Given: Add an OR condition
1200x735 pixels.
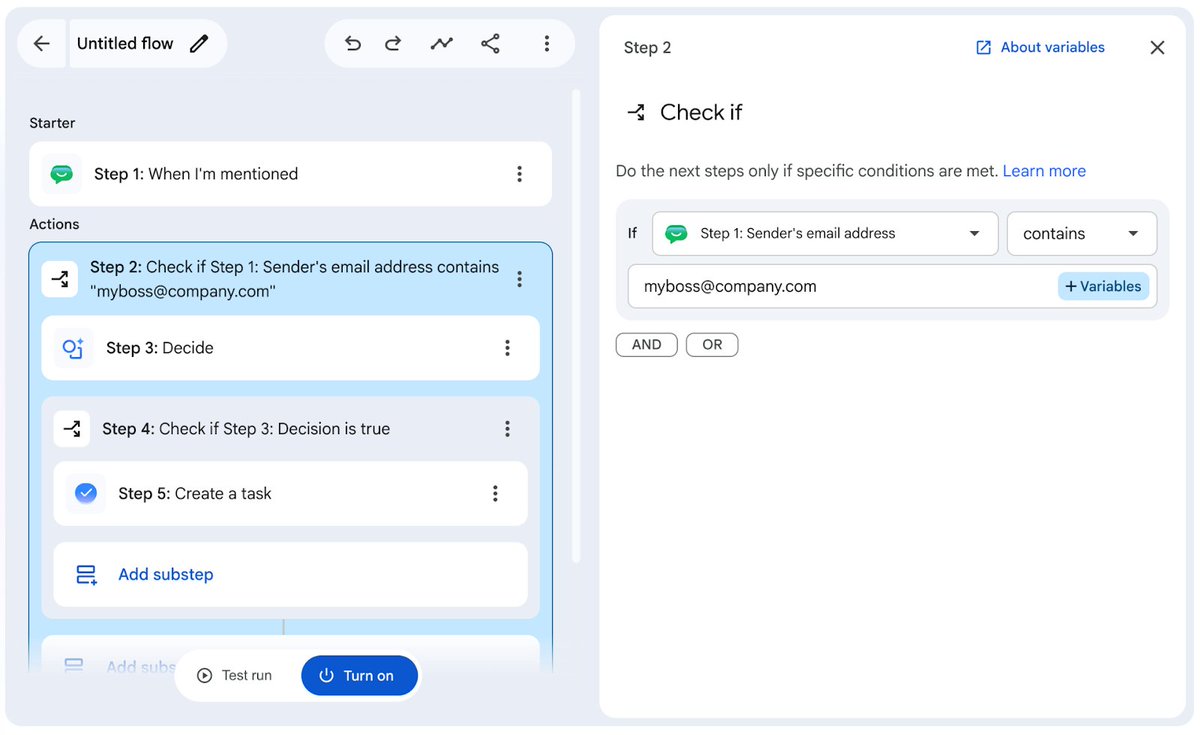Looking at the screenshot, I should pos(712,345).
